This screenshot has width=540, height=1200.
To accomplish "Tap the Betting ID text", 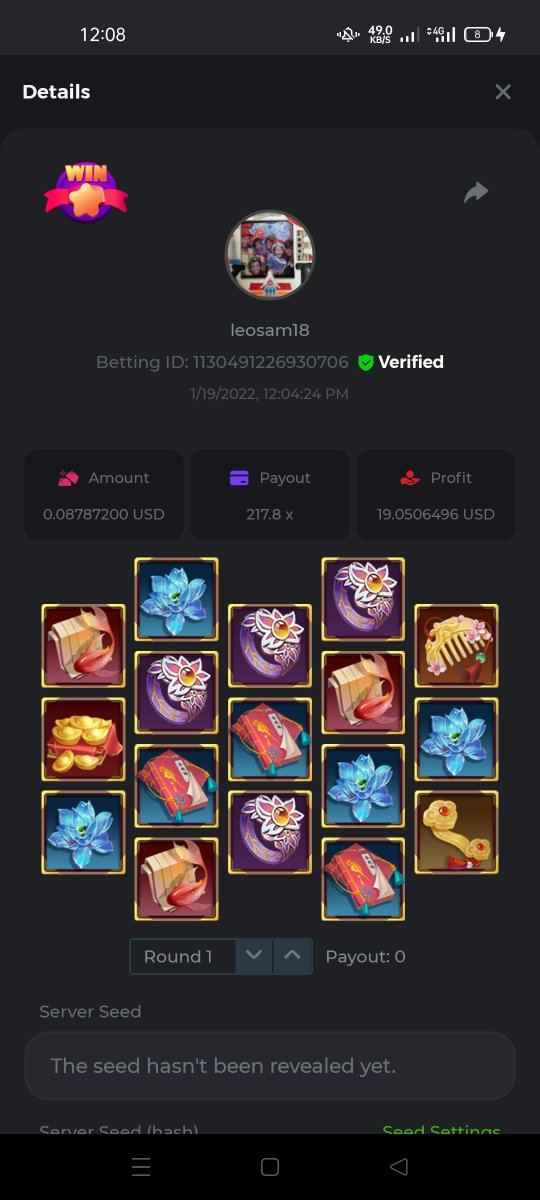I will [222, 362].
